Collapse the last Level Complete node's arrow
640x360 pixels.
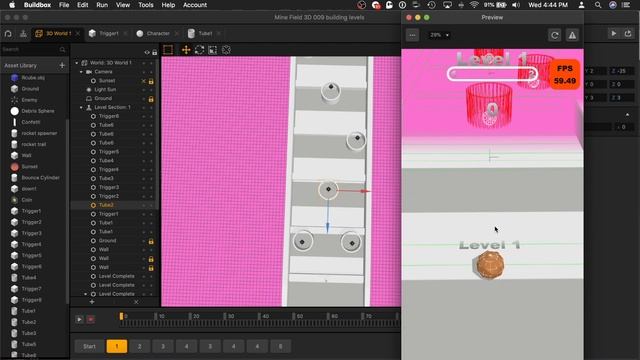click(86, 294)
